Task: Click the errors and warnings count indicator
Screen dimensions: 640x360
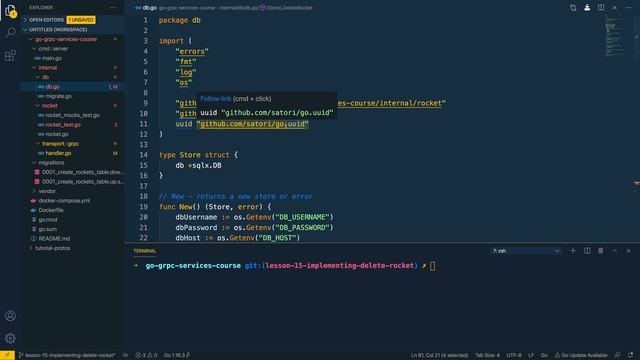Action: 146,355
